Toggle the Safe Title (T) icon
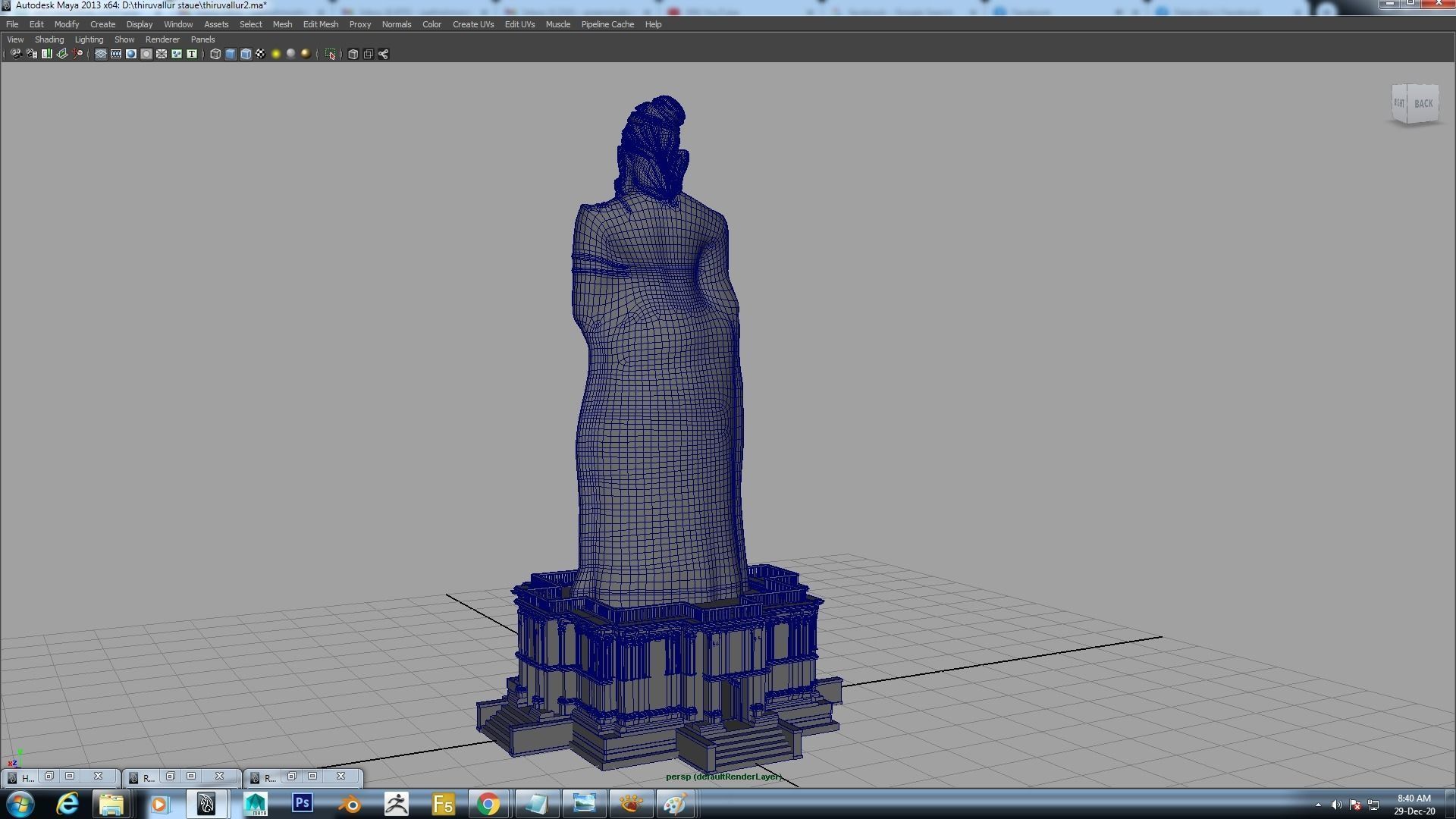Image resolution: width=1456 pixels, height=819 pixels. point(192,54)
